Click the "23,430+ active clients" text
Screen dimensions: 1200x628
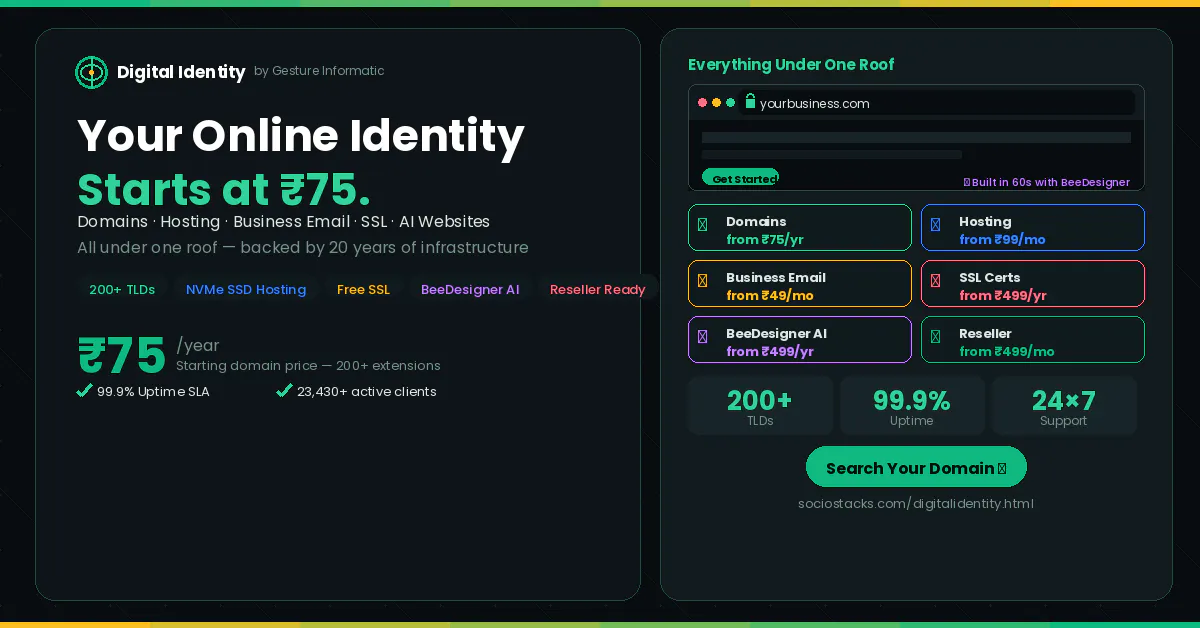point(367,391)
